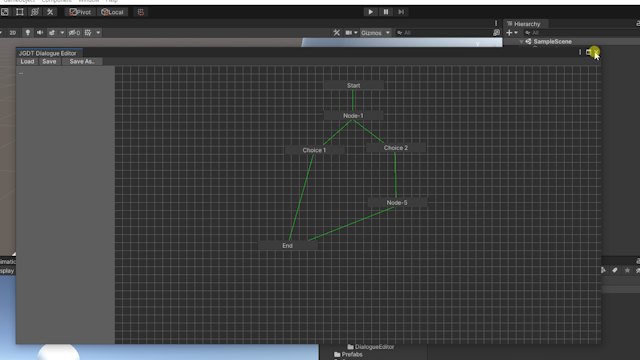Toggle the scene effects icon
The width and height of the screenshot is (640, 360).
tap(52, 33)
